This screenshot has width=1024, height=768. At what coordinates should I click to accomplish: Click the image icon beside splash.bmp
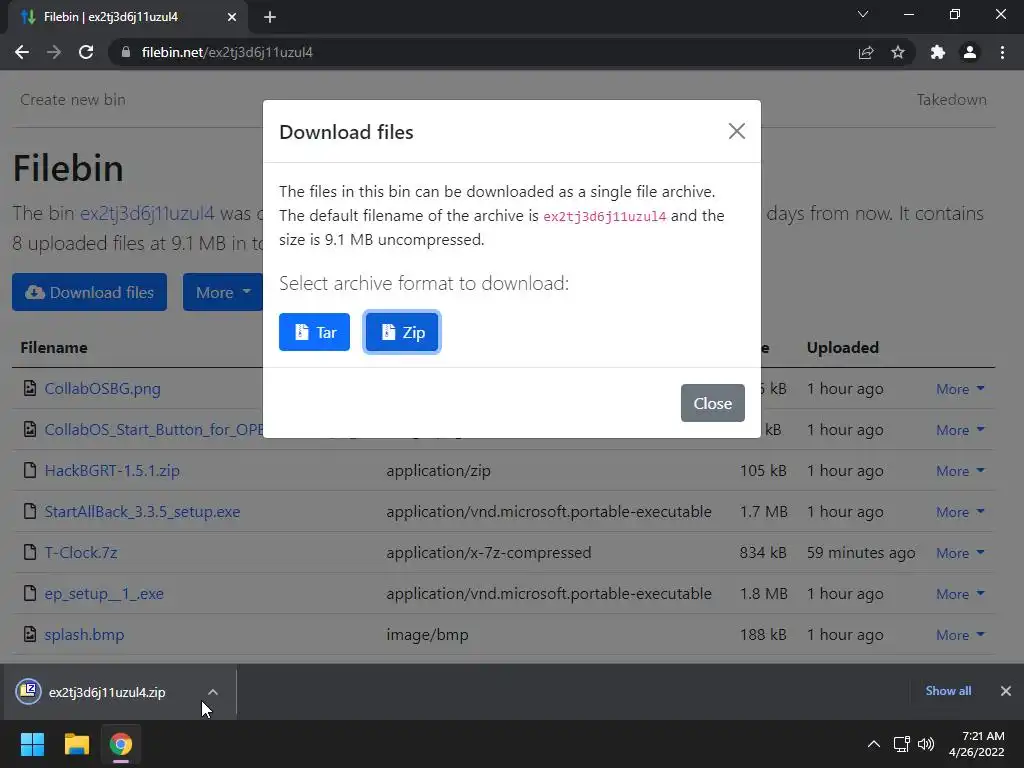tap(29, 634)
